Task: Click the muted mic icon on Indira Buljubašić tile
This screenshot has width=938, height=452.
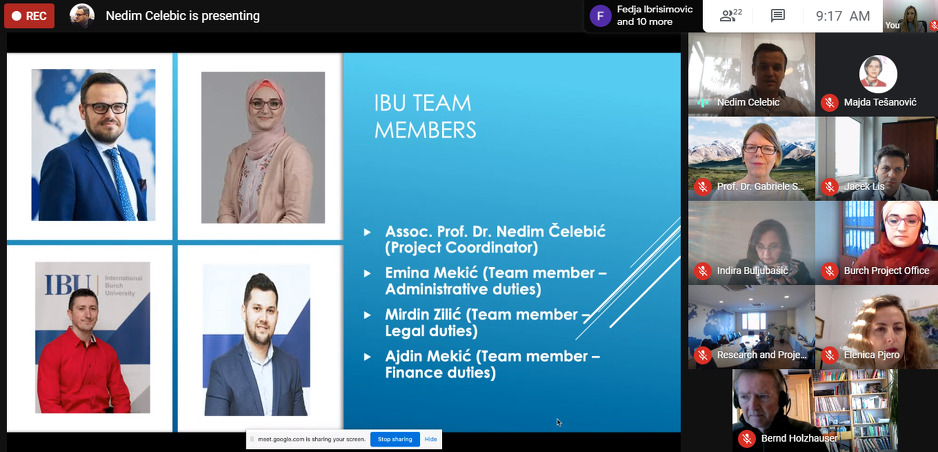Action: [702, 270]
